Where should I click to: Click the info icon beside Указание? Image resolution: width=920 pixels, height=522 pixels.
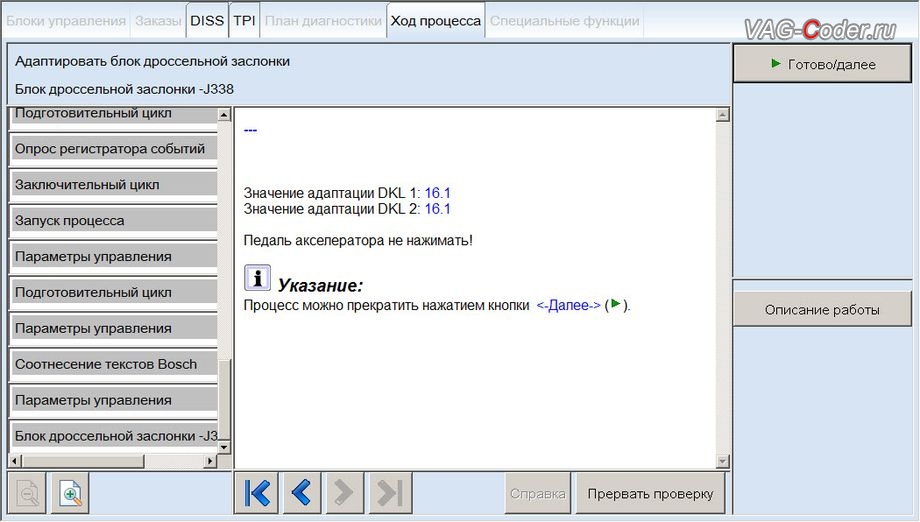point(258,278)
